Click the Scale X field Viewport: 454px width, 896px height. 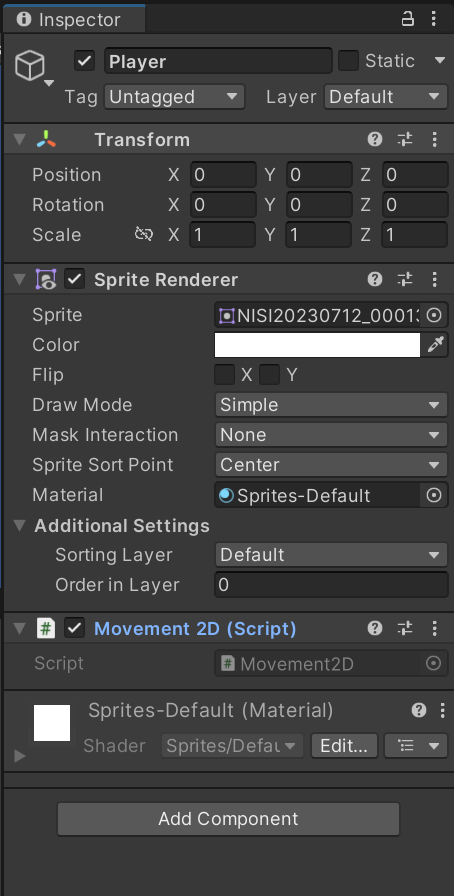coord(223,235)
